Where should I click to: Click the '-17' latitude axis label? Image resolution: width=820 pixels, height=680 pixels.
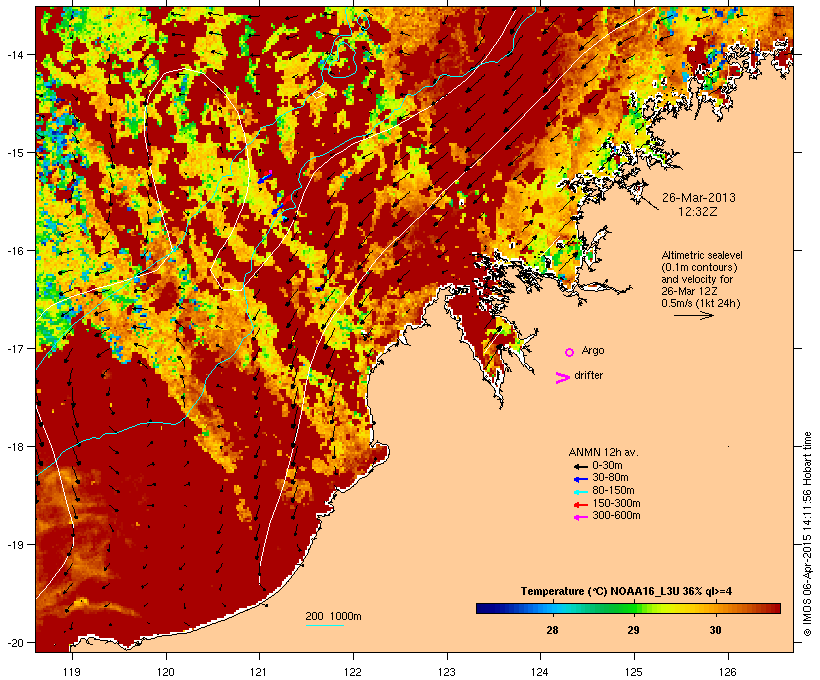pos(16,348)
